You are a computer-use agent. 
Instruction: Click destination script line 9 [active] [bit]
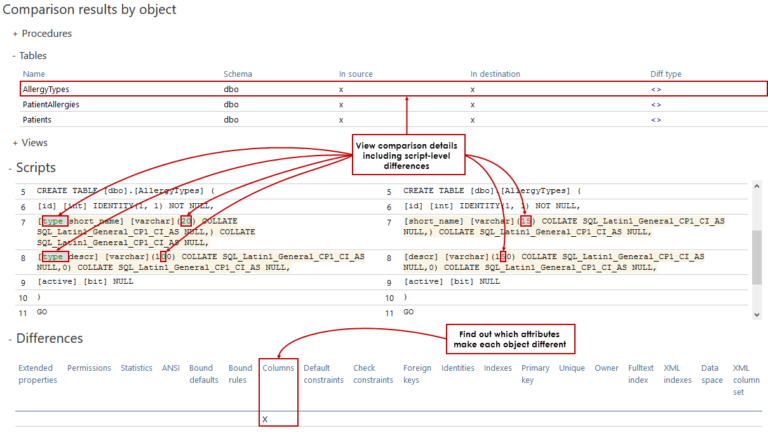pos(452,281)
